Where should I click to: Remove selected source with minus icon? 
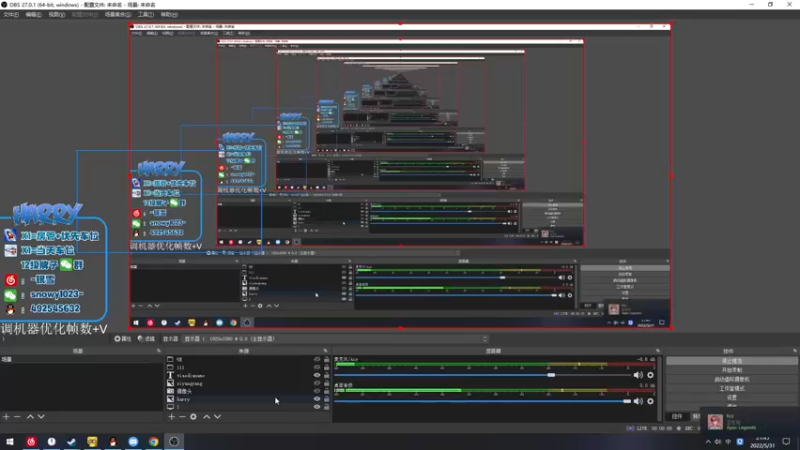182,417
